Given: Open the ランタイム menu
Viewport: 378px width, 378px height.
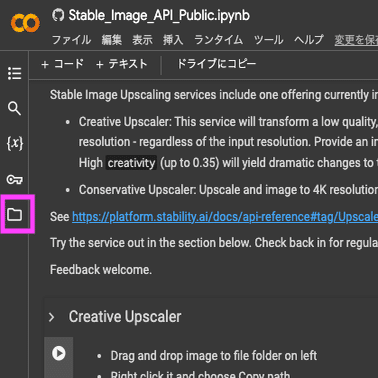Looking at the screenshot, I should click(218, 40).
